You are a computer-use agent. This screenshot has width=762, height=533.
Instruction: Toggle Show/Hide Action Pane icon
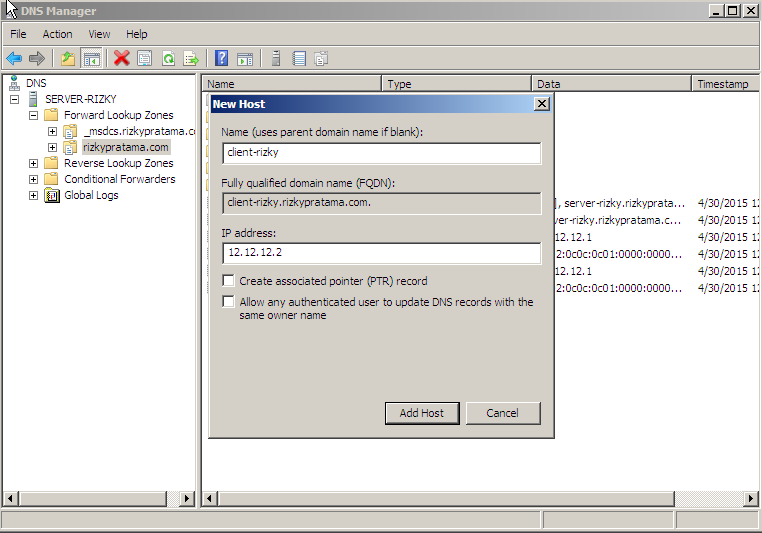[x=245, y=59]
